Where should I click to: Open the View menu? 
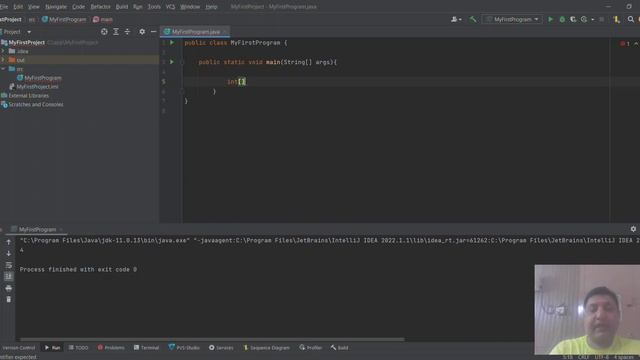click(33, 7)
